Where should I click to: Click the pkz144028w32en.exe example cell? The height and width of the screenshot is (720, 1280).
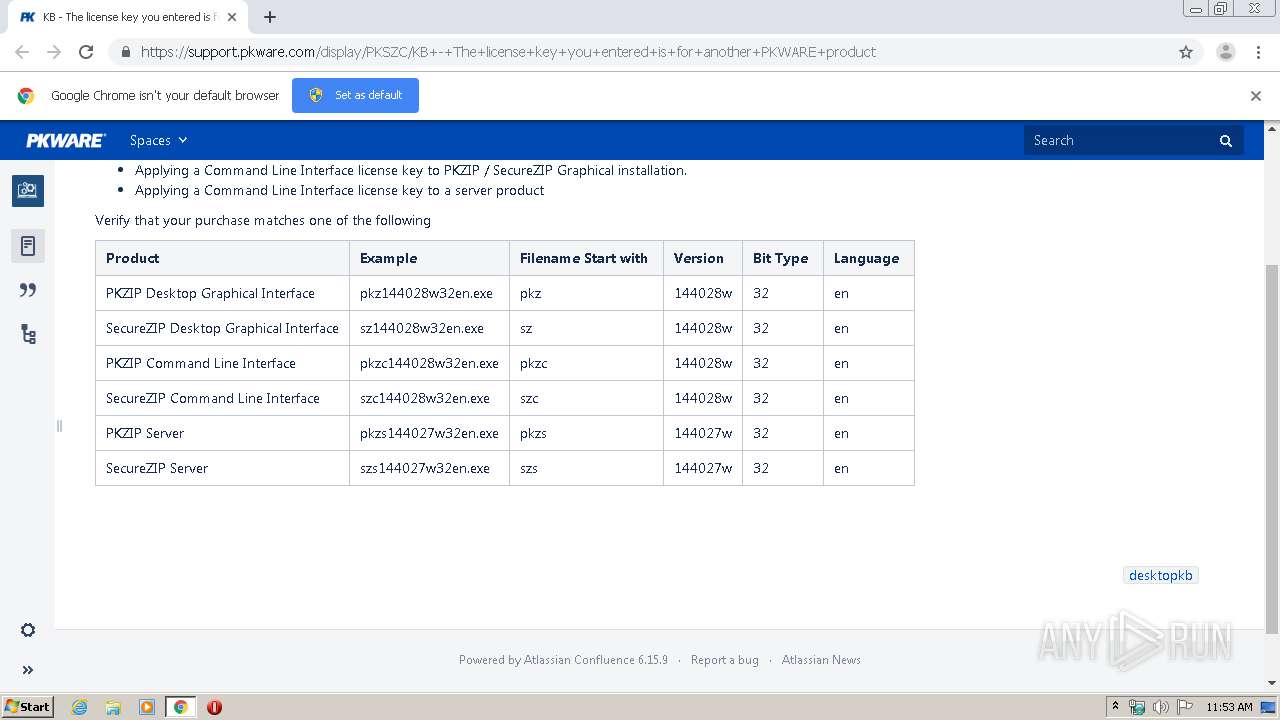tap(429, 293)
